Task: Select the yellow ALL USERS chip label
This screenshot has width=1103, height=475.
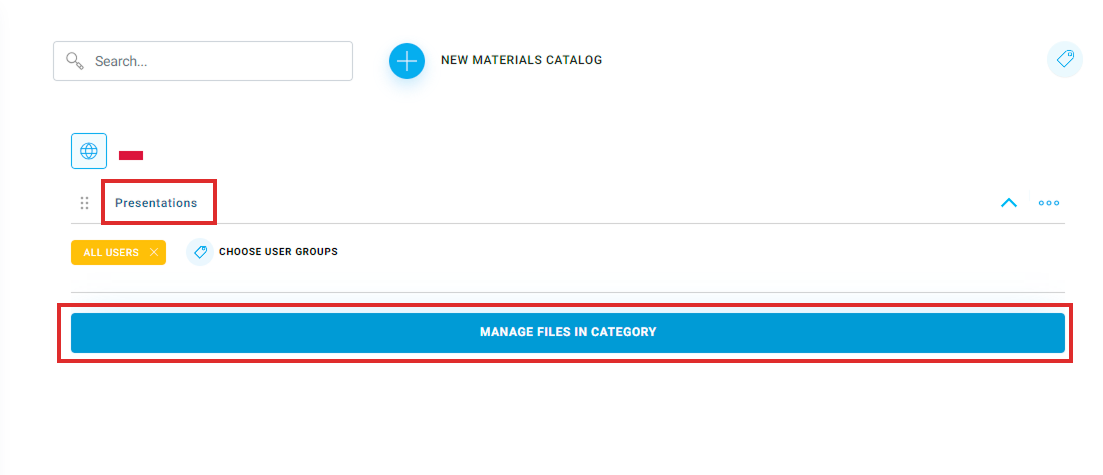Action: coord(111,252)
